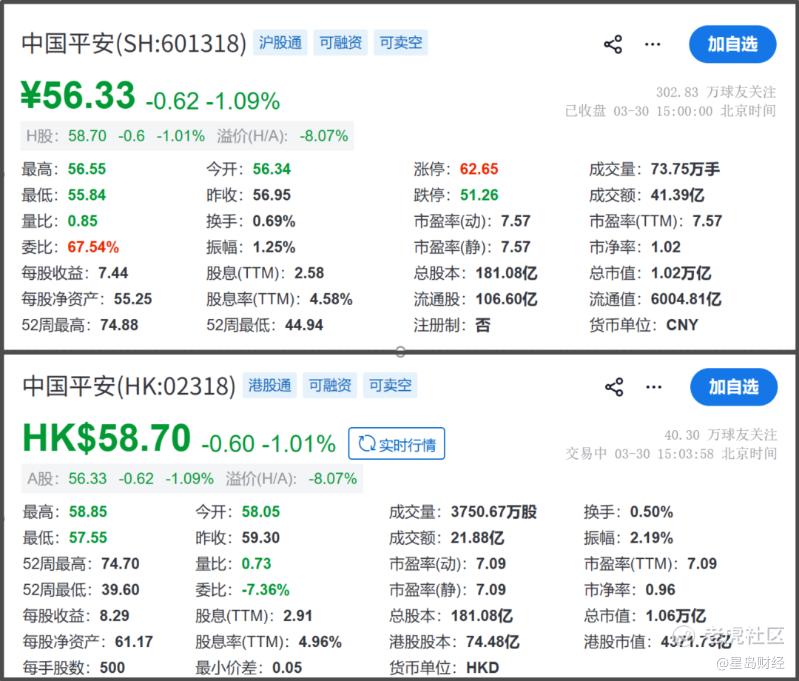Click share icon for 中国平安 HK:02318

(x=614, y=387)
